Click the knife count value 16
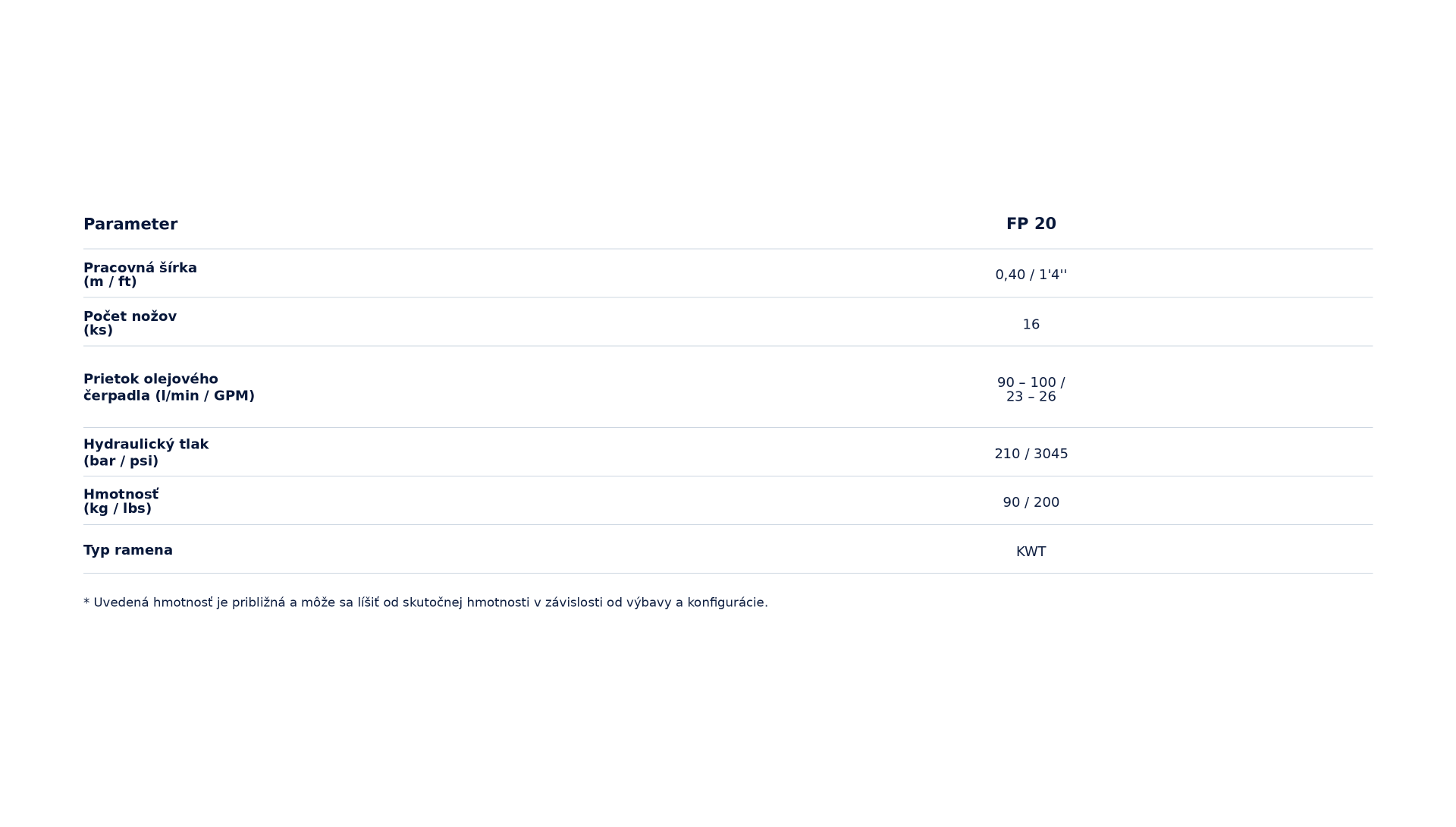 (x=1031, y=325)
